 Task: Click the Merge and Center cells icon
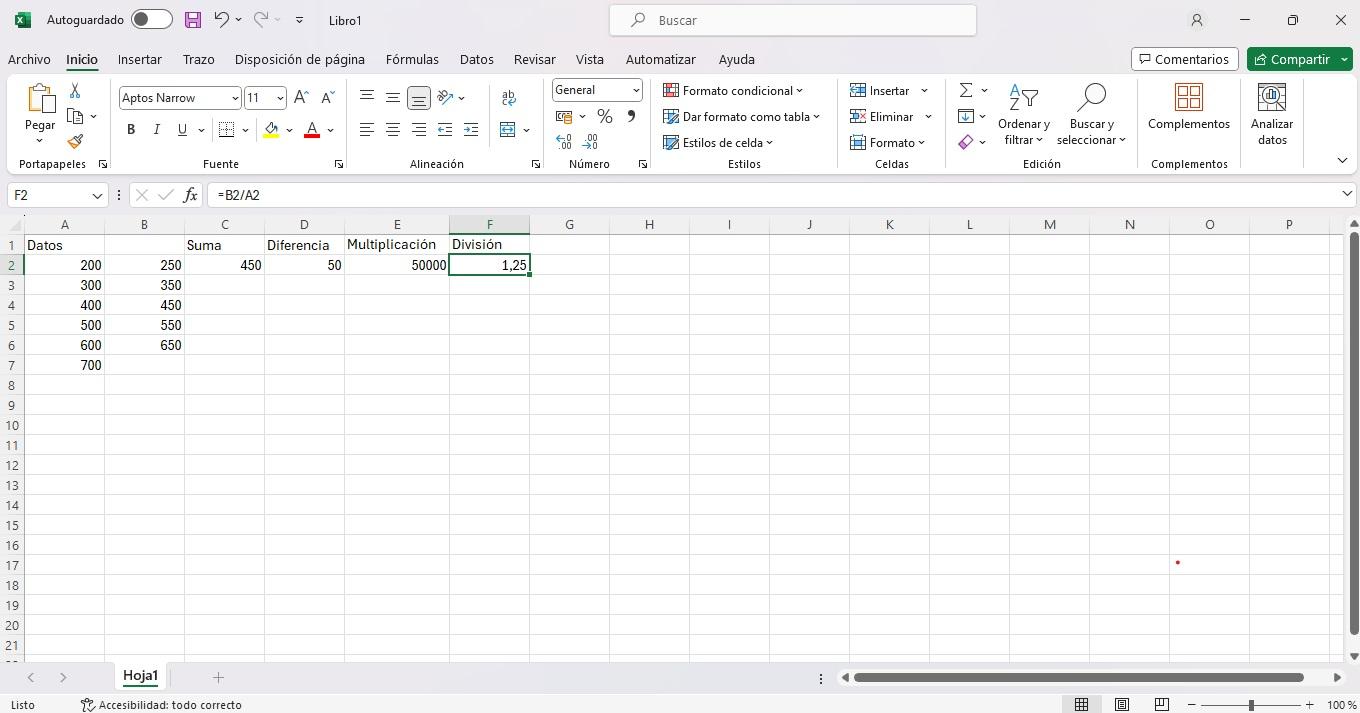pyautogui.click(x=508, y=130)
